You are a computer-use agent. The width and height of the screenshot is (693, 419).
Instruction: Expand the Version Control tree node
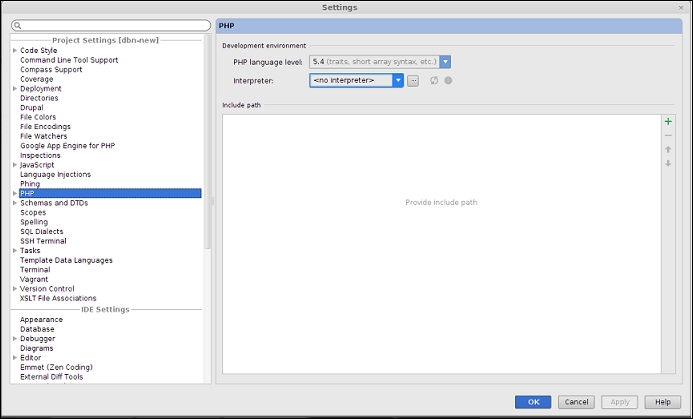(15, 289)
